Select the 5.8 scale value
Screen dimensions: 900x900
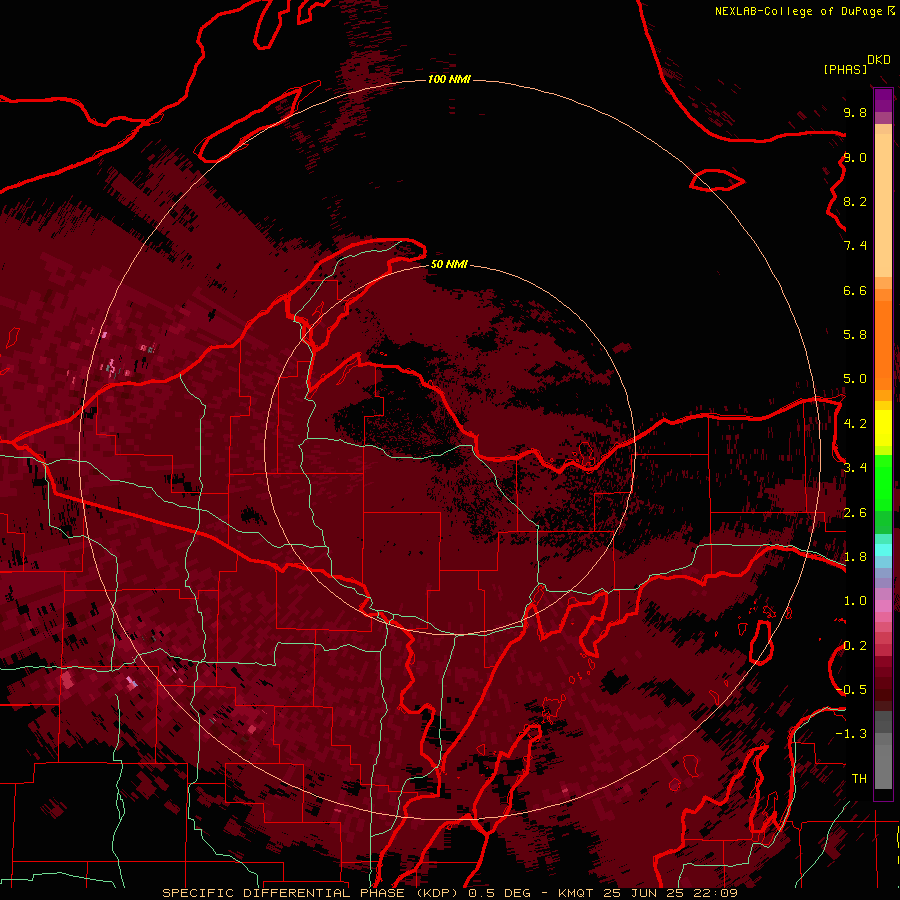click(855, 334)
